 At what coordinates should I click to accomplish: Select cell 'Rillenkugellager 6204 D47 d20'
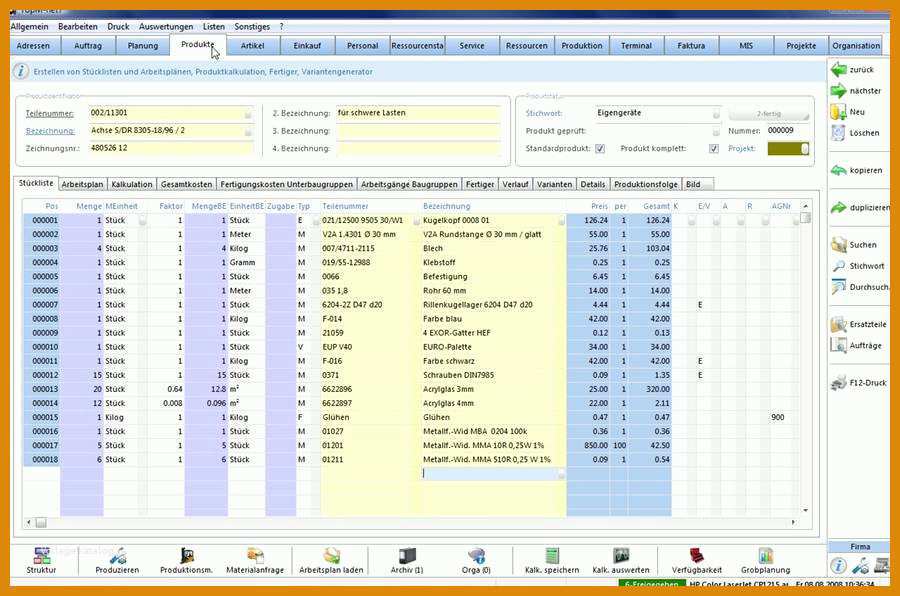tap(494, 305)
